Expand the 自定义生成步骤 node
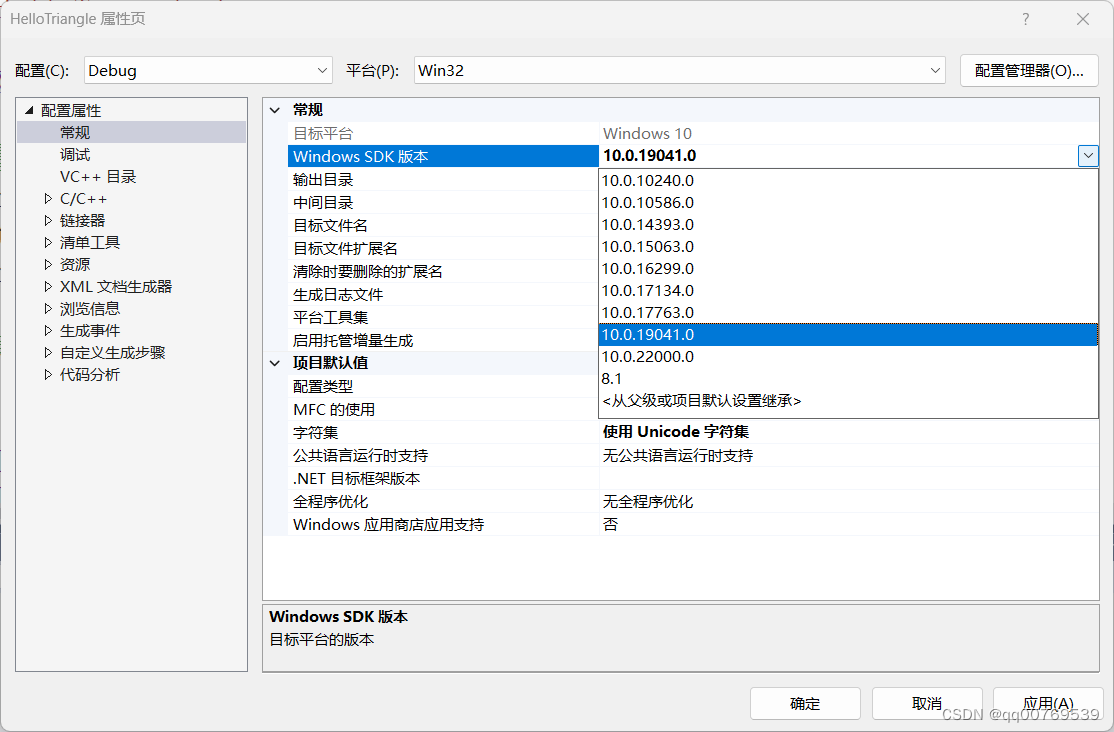Image resolution: width=1114 pixels, height=732 pixels. pyautogui.click(x=48, y=352)
